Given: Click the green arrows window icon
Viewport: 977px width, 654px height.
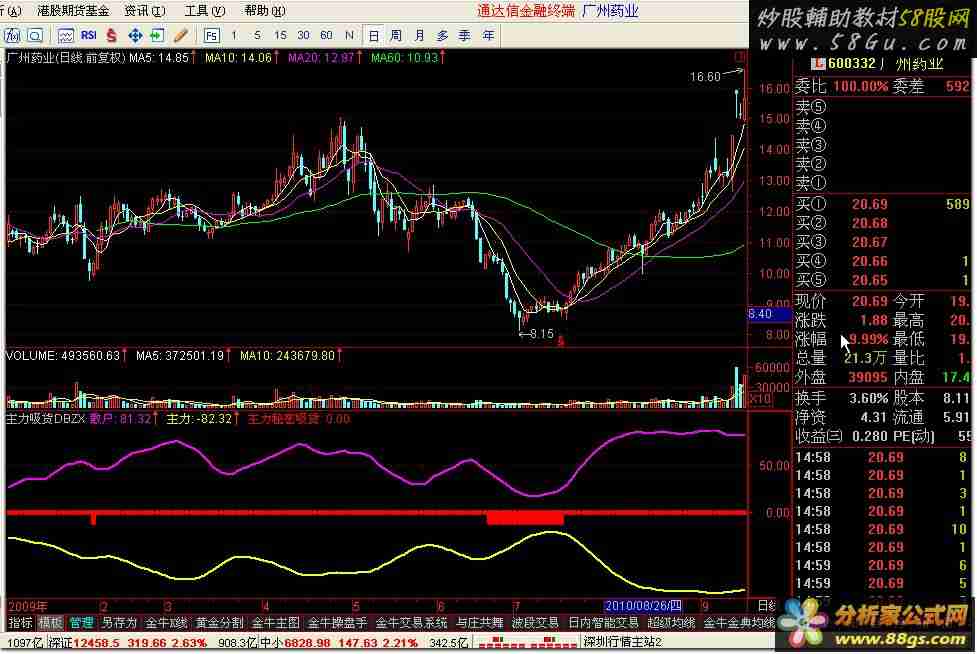Looking at the screenshot, I should (157, 36).
